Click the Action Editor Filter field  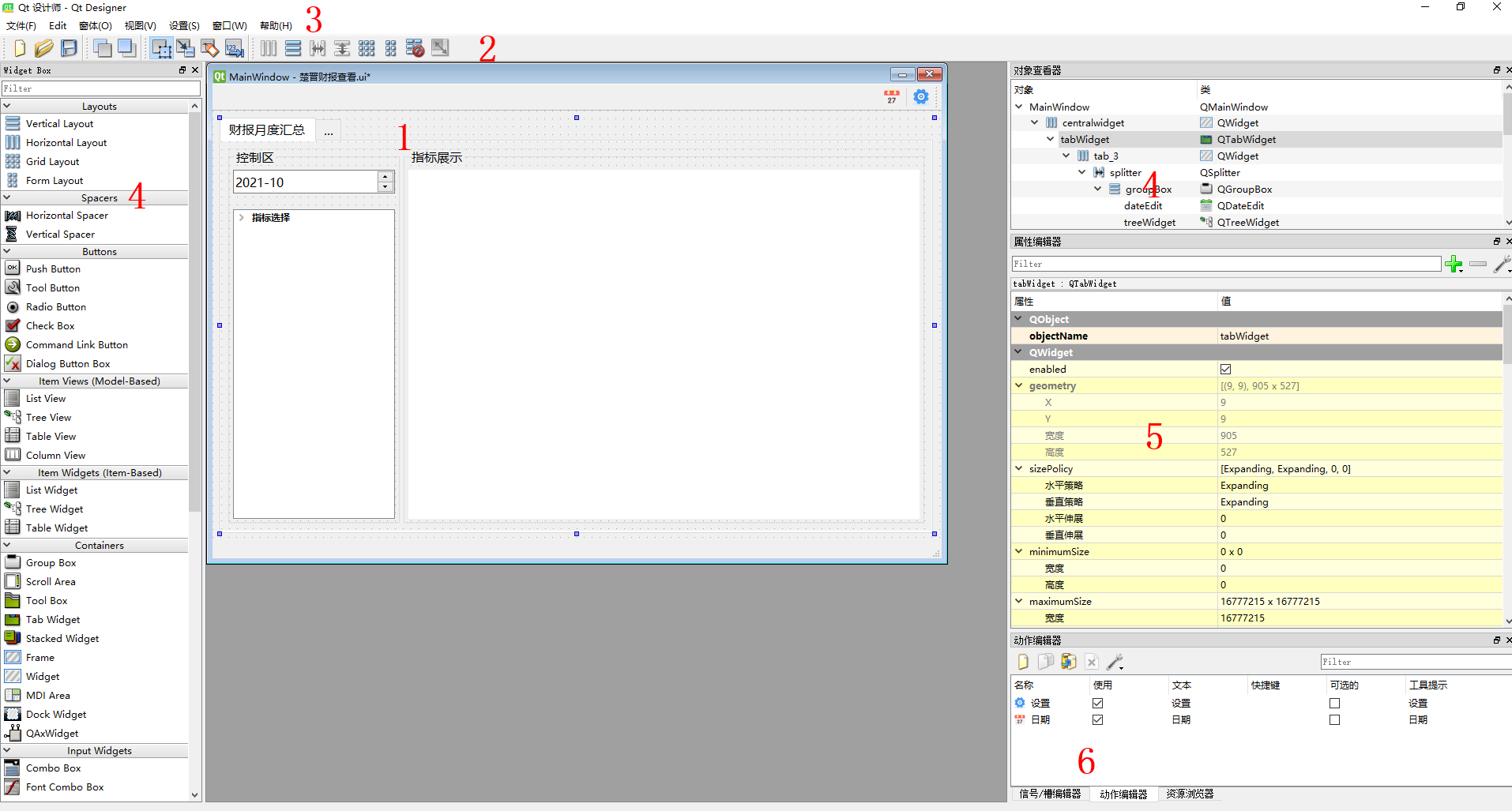tap(1416, 662)
